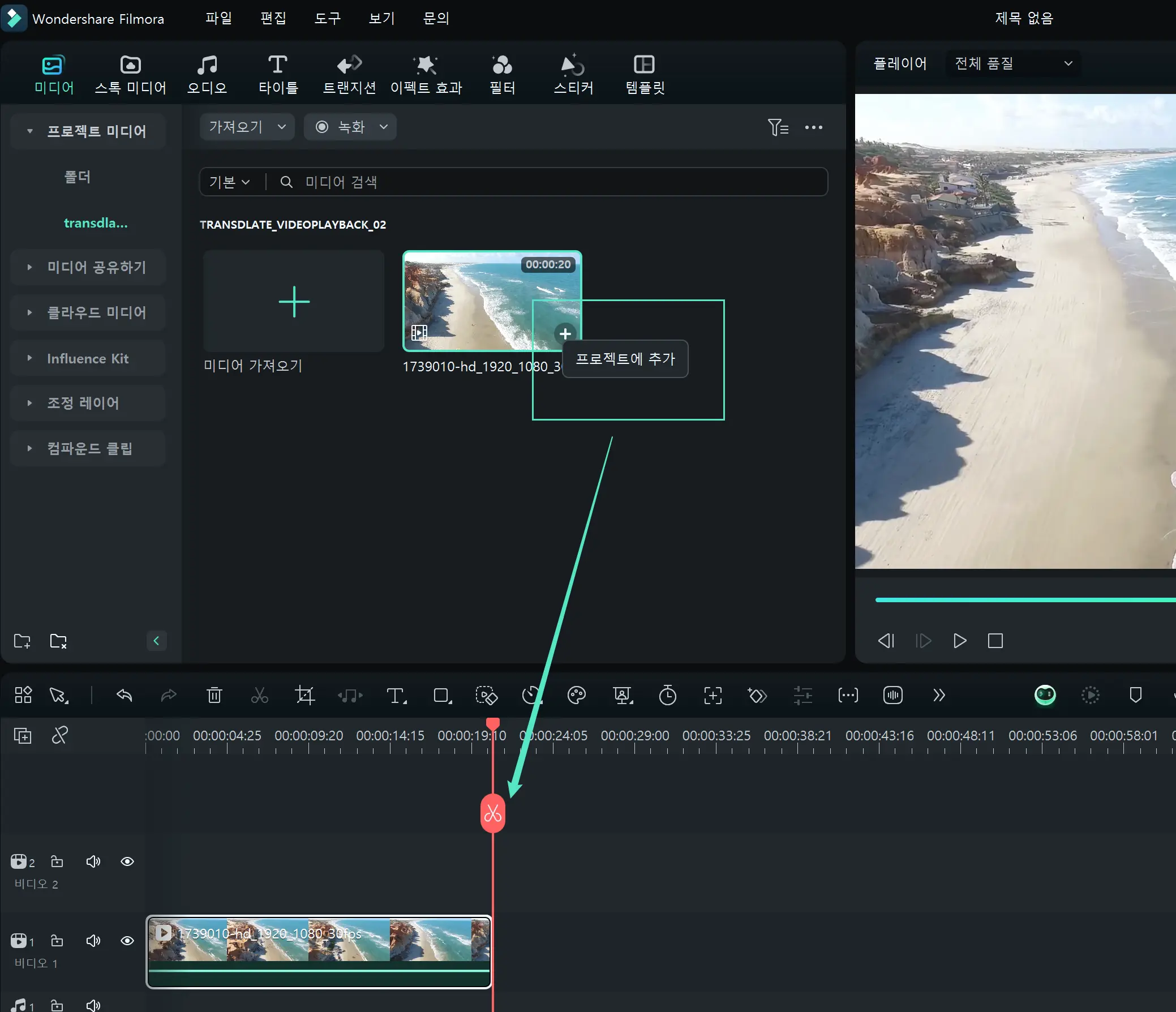Click the audio waveform tool icon
The image size is (1176, 1012).
(893, 695)
